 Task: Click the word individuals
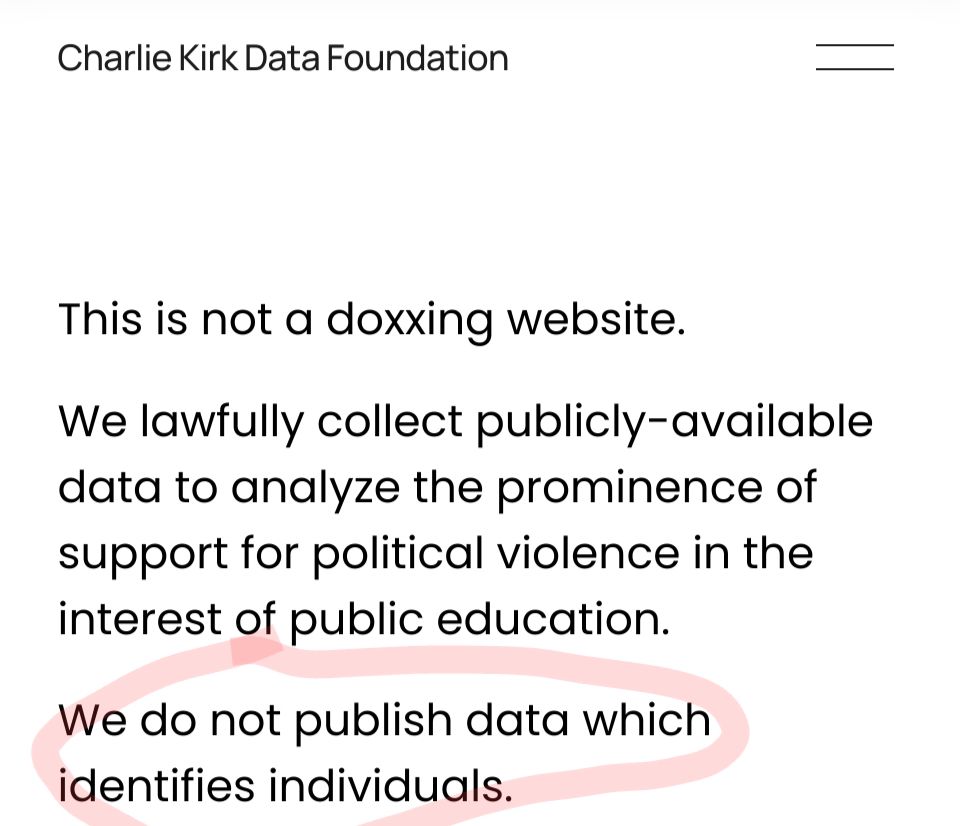pos(391,786)
